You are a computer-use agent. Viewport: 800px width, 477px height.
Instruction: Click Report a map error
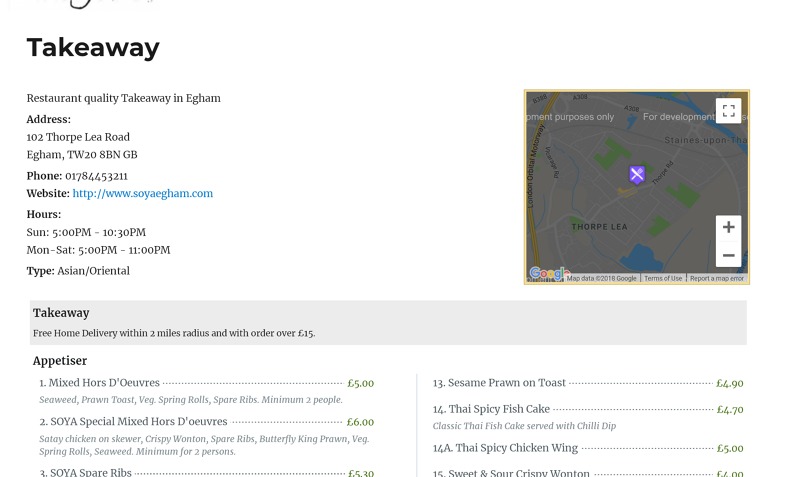point(717,279)
